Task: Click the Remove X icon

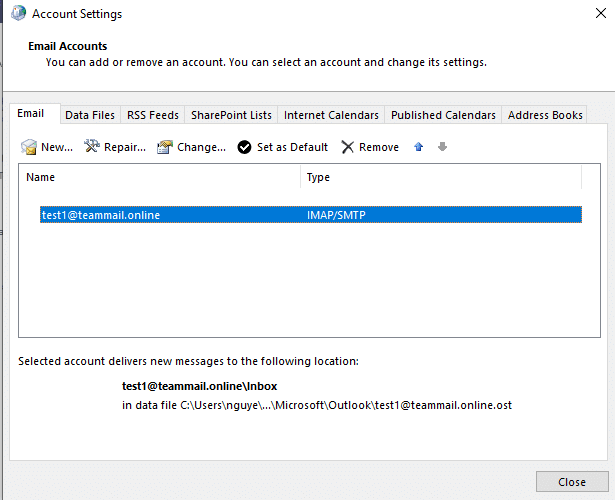Action: [x=348, y=147]
